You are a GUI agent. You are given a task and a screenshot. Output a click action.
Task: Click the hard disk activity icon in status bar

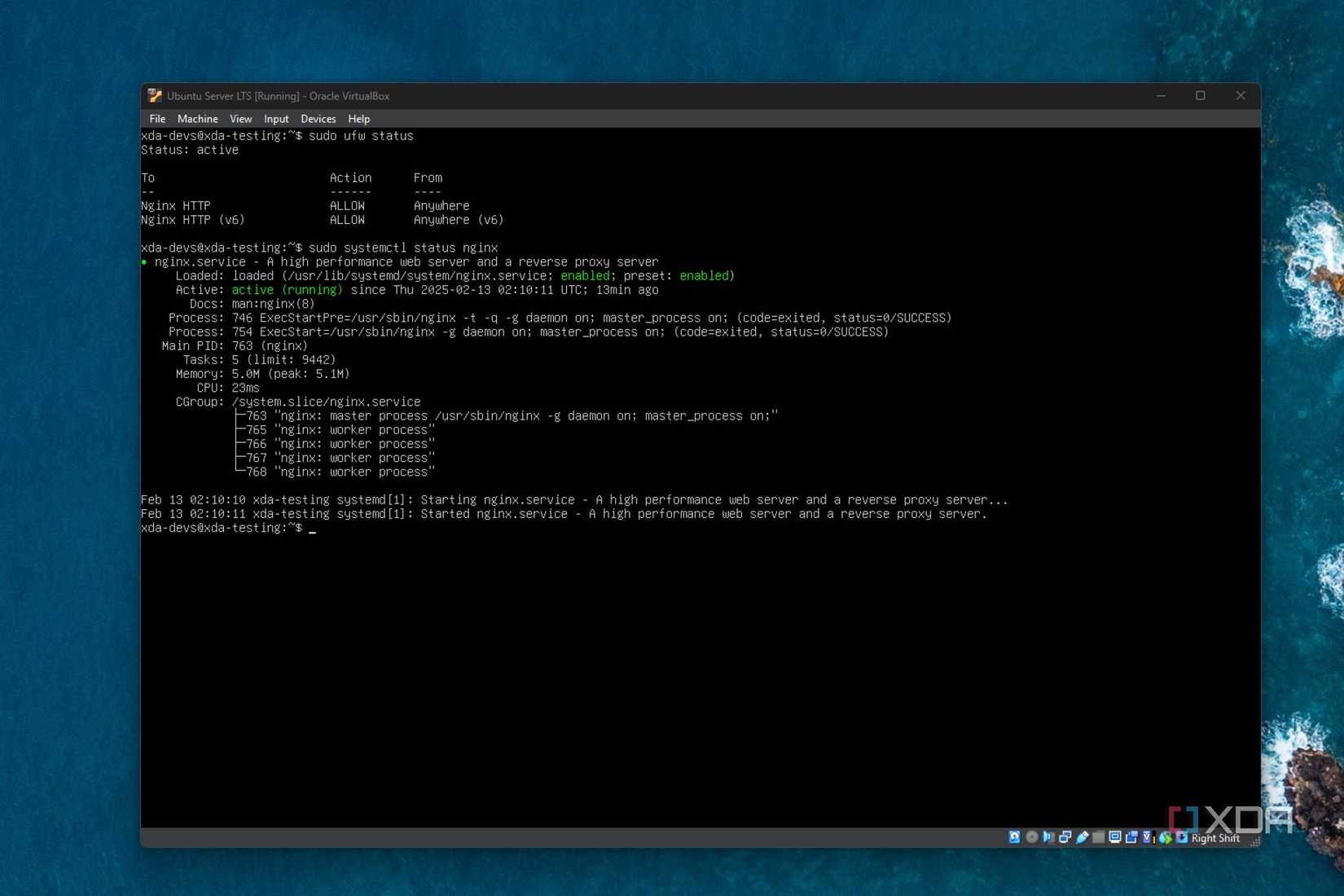pos(1014,837)
